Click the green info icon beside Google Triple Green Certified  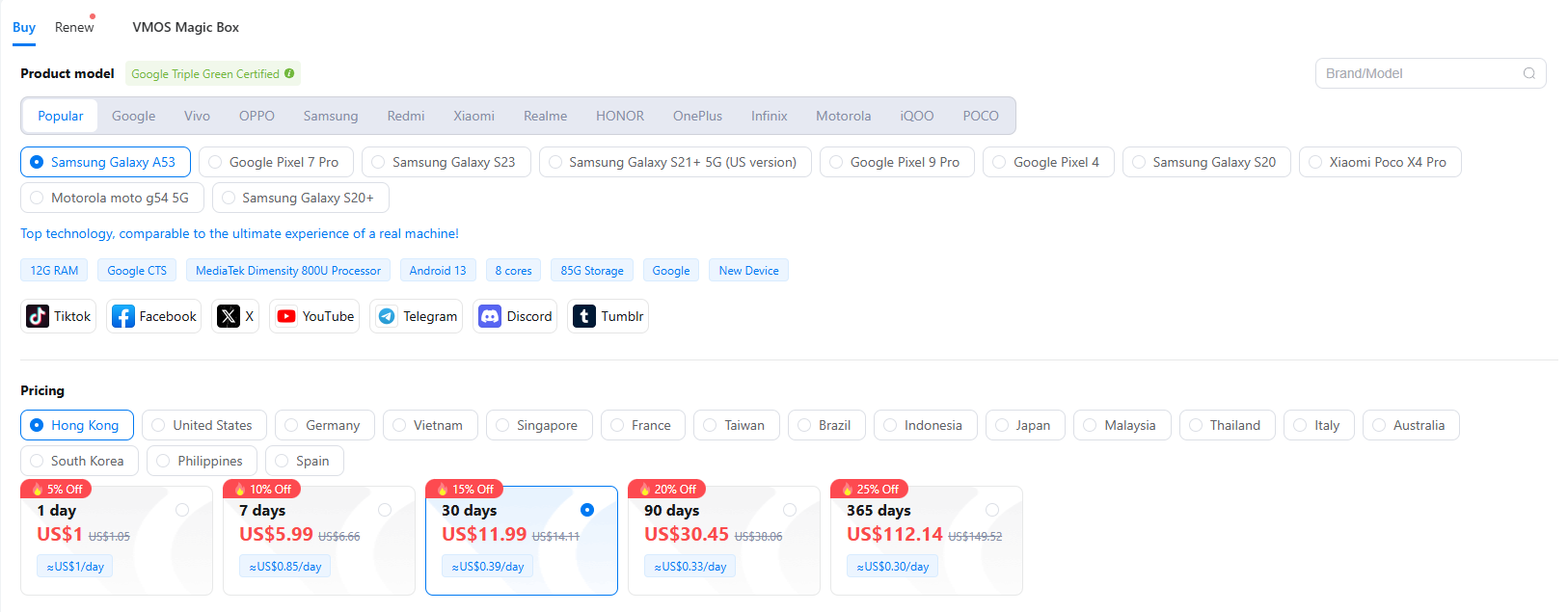(x=289, y=73)
